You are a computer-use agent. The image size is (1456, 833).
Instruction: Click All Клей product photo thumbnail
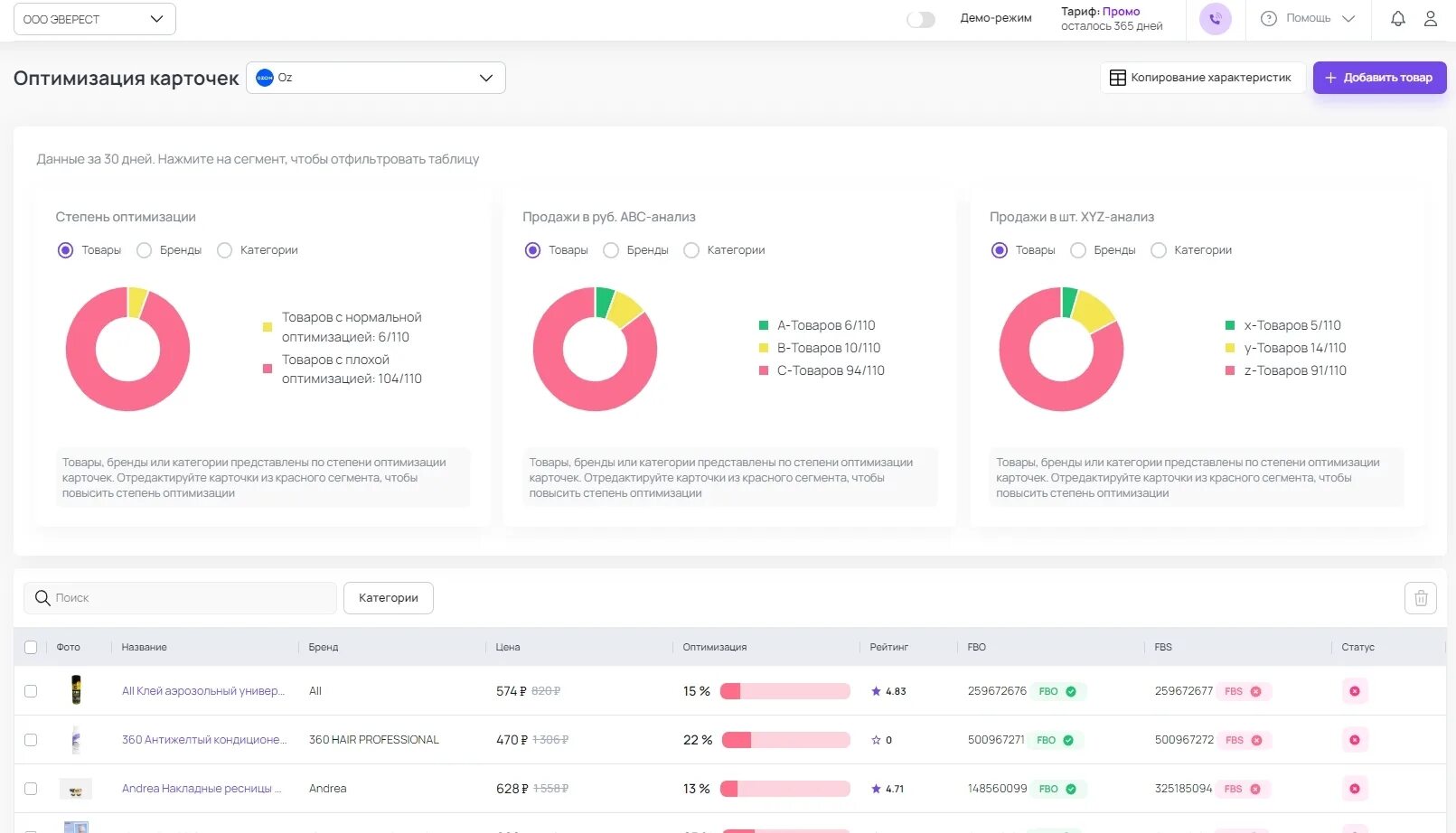76,690
